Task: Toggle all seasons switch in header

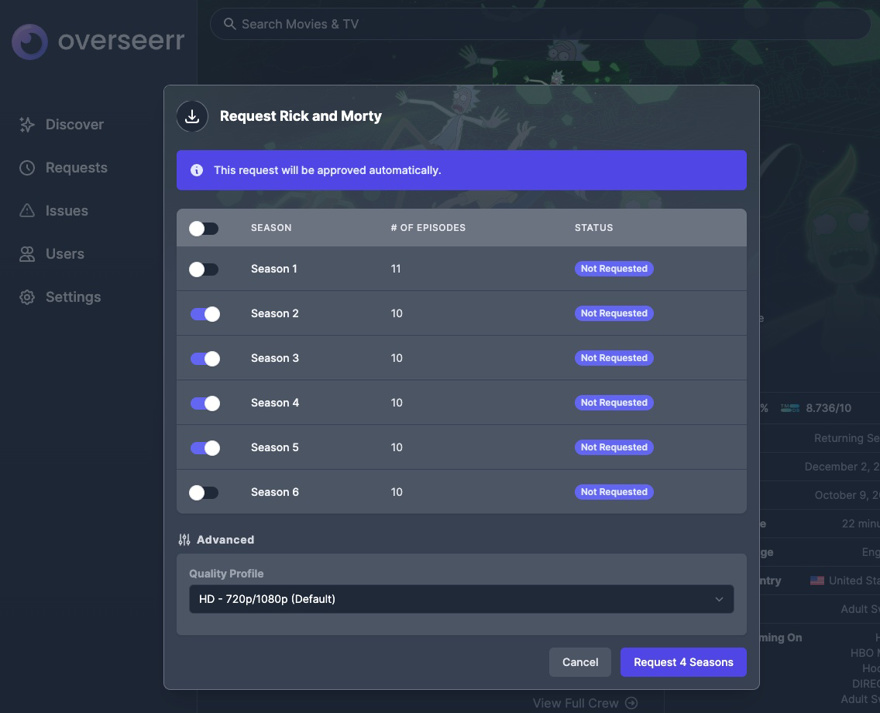Action: (204, 228)
